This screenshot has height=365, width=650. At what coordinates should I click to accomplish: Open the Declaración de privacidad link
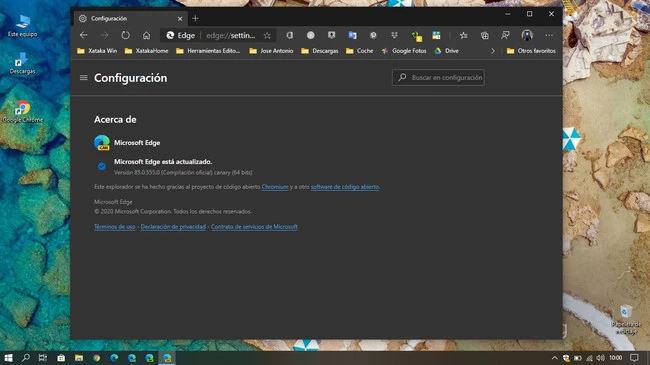coord(173,227)
